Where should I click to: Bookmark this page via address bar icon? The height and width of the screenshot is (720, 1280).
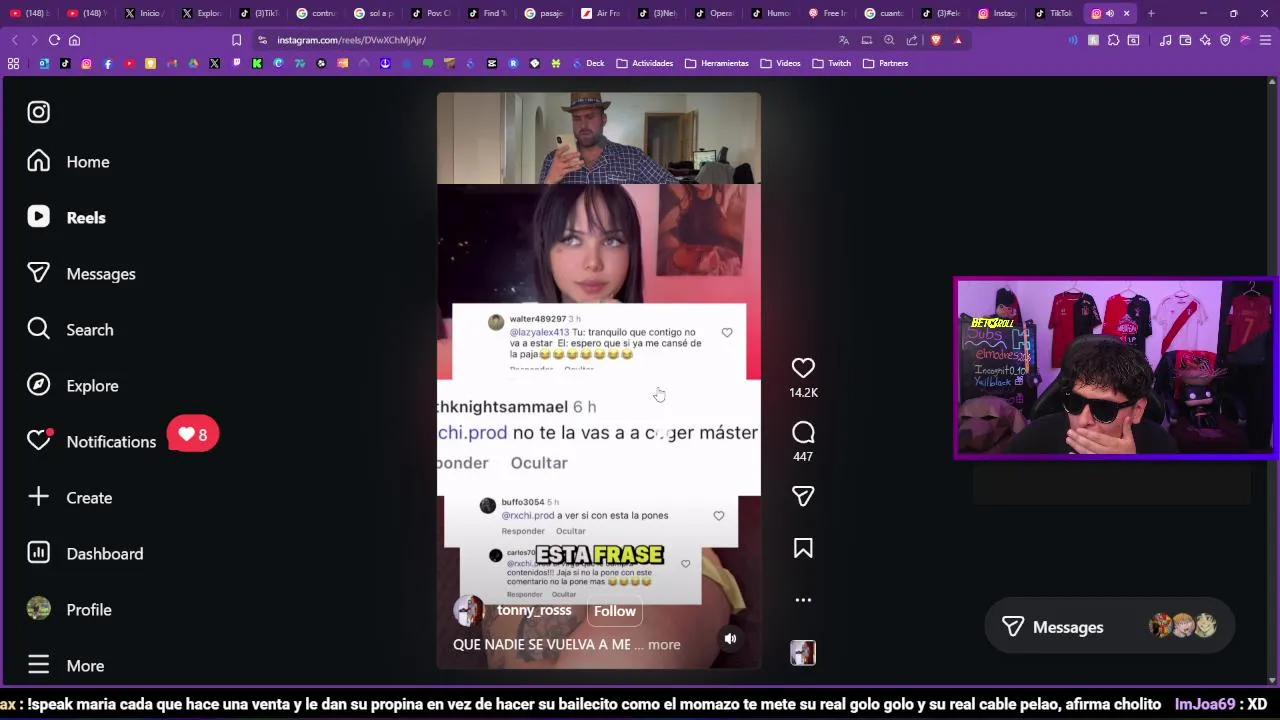236,40
